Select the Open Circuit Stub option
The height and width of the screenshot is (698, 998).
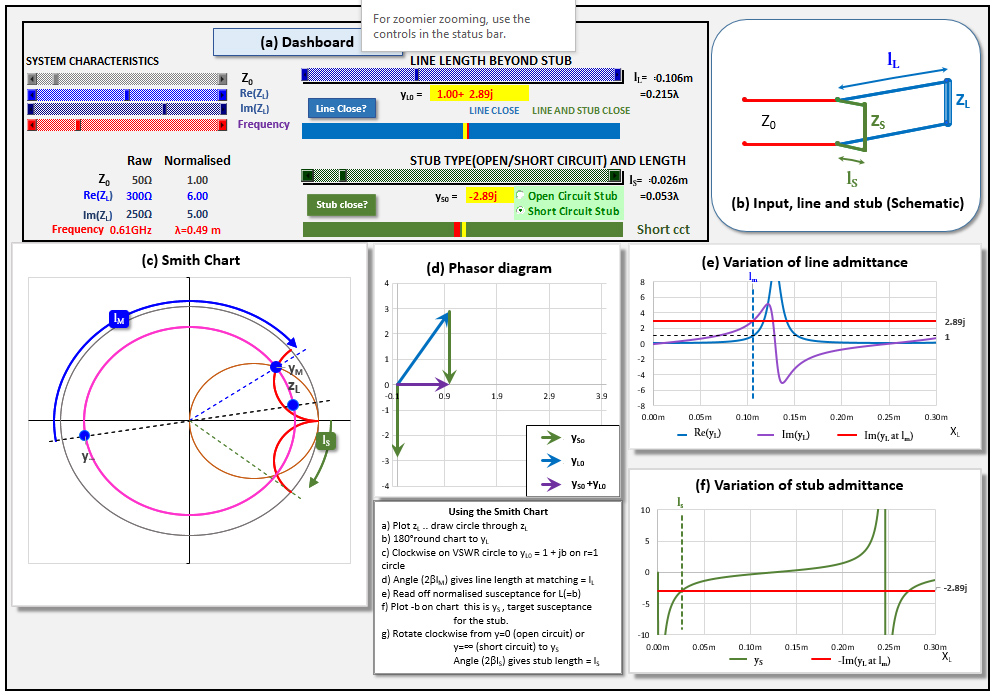click(520, 197)
